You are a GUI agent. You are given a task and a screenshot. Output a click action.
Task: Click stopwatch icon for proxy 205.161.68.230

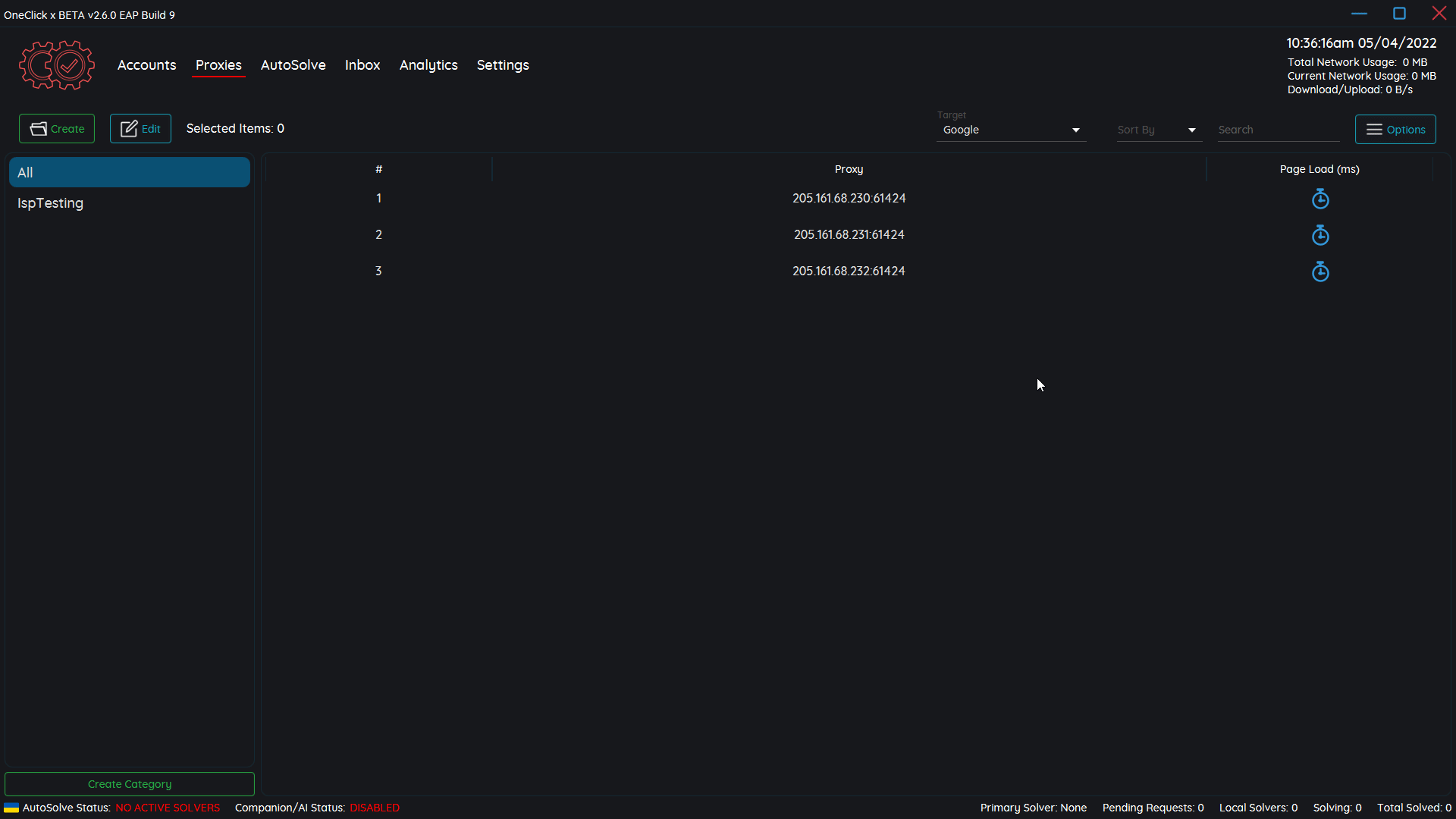tap(1320, 199)
